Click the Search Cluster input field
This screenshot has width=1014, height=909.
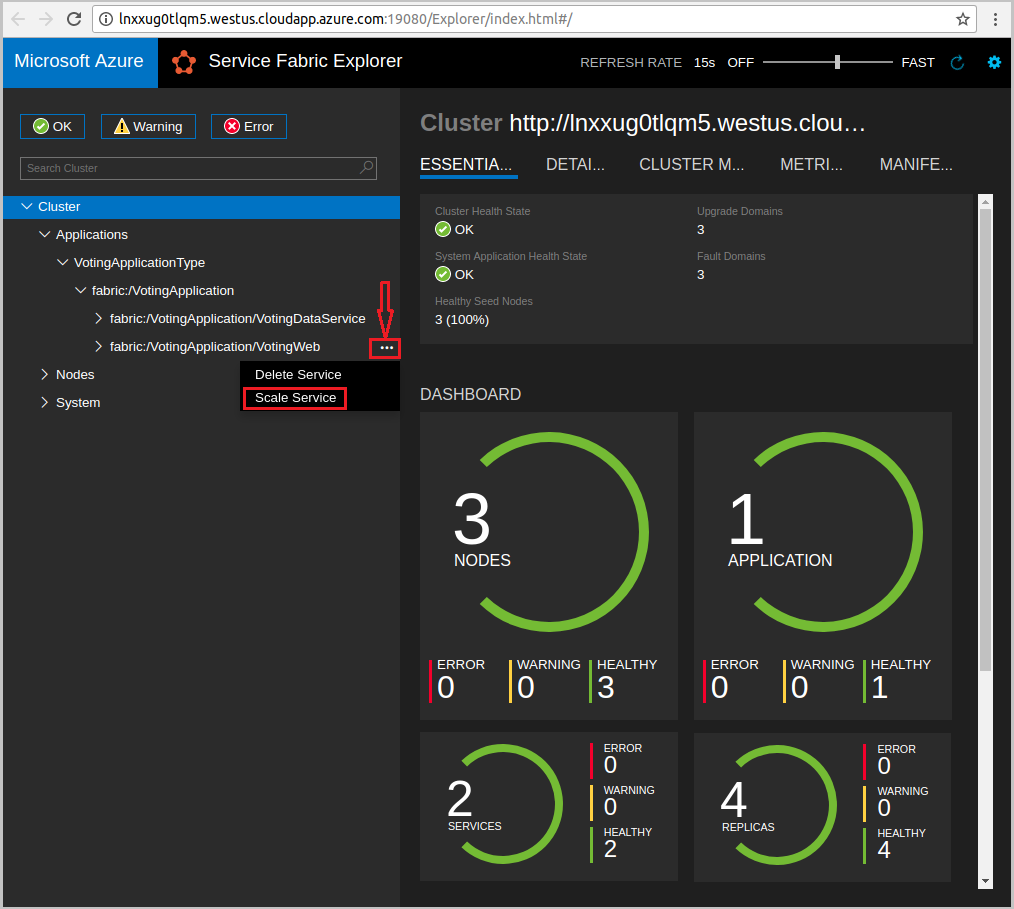(190, 168)
